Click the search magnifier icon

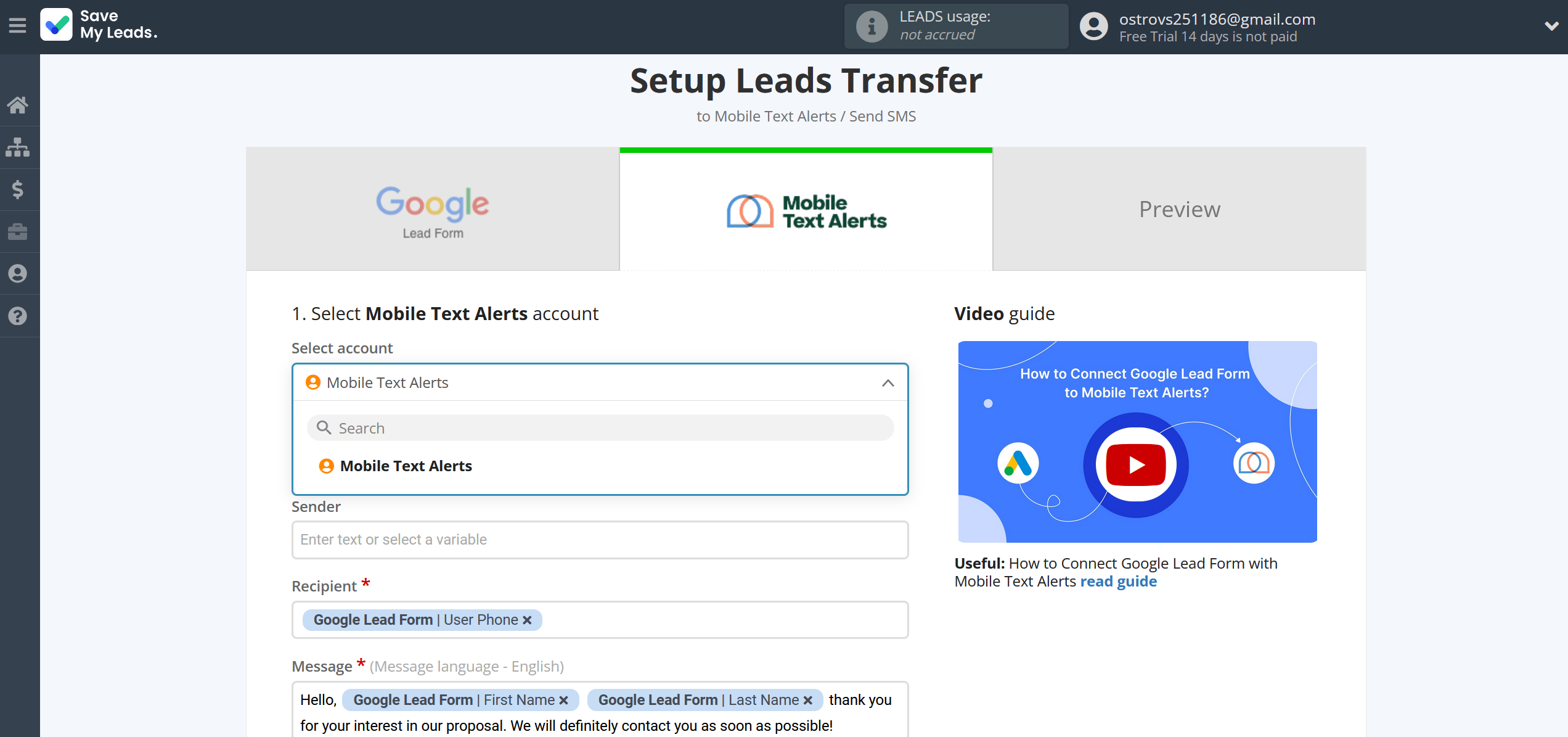324,427
